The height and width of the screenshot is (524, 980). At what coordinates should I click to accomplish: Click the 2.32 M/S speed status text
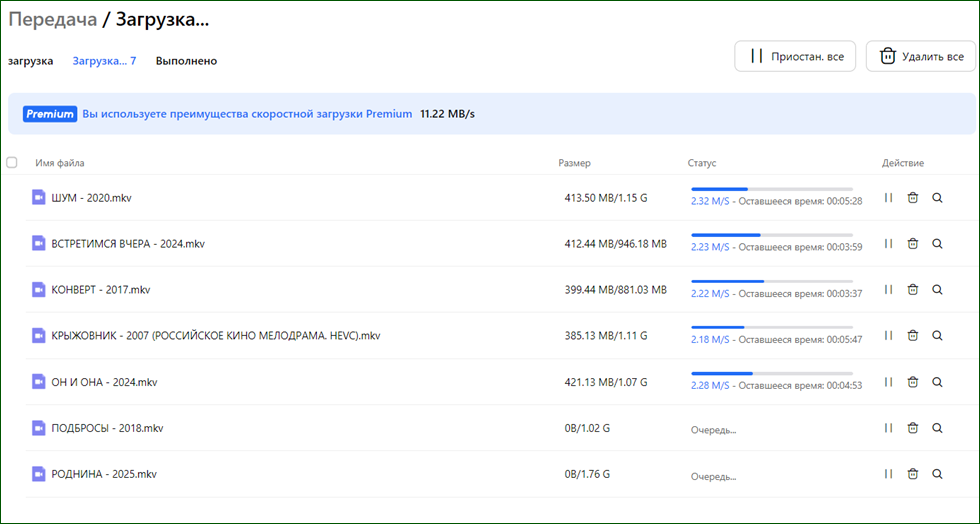pos(710,201)
